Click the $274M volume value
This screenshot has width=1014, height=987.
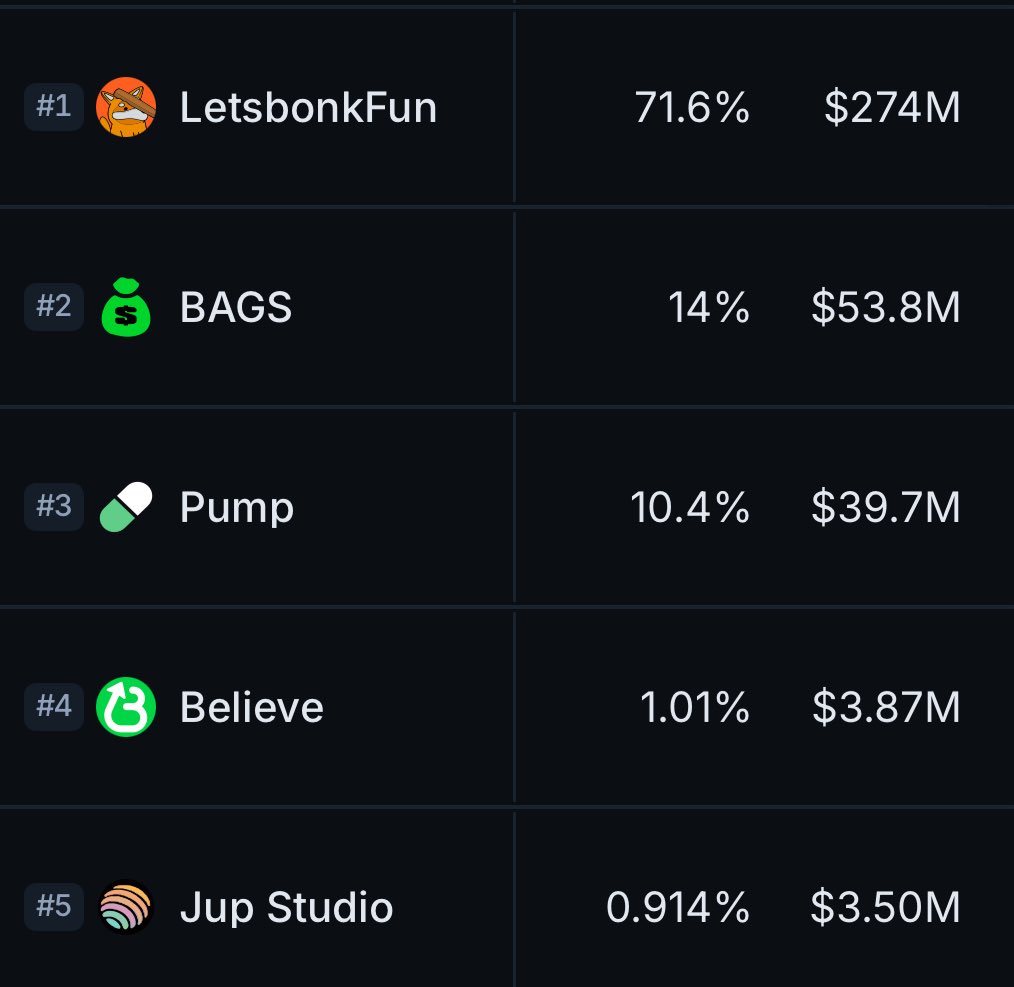click(x=892, y=107)
